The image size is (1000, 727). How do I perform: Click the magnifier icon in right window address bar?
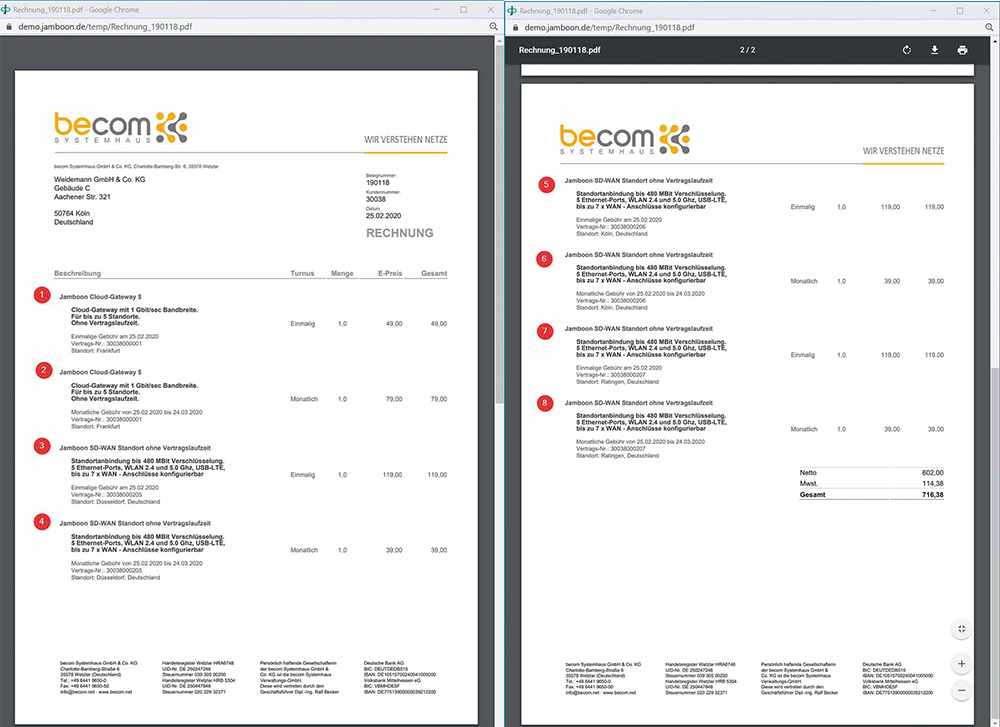coord(989,27)
